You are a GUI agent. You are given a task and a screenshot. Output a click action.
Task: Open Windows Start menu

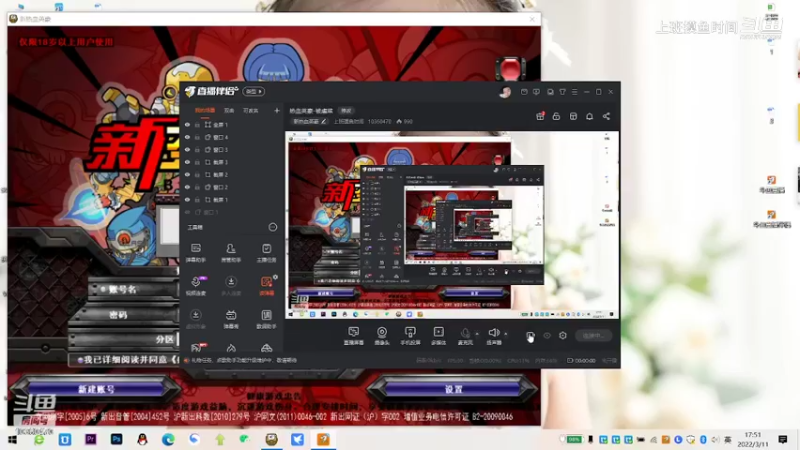[x=12, y=439]
